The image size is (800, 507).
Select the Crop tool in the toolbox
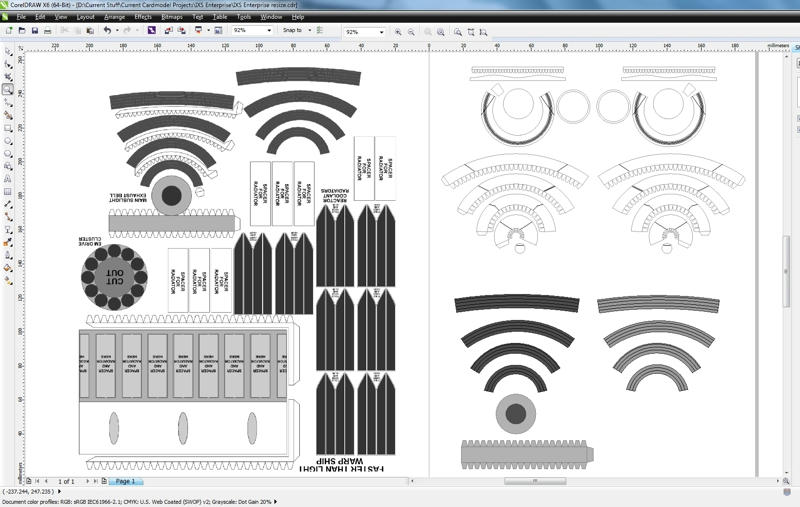point(8,77)
